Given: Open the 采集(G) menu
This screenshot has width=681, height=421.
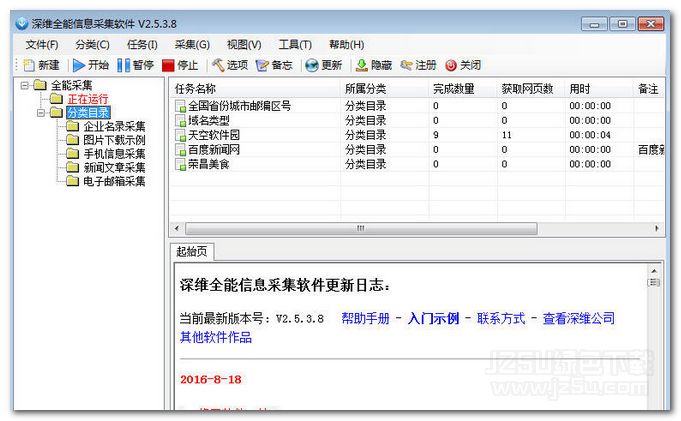Looking at the screenshot, I should coord(192,45).
